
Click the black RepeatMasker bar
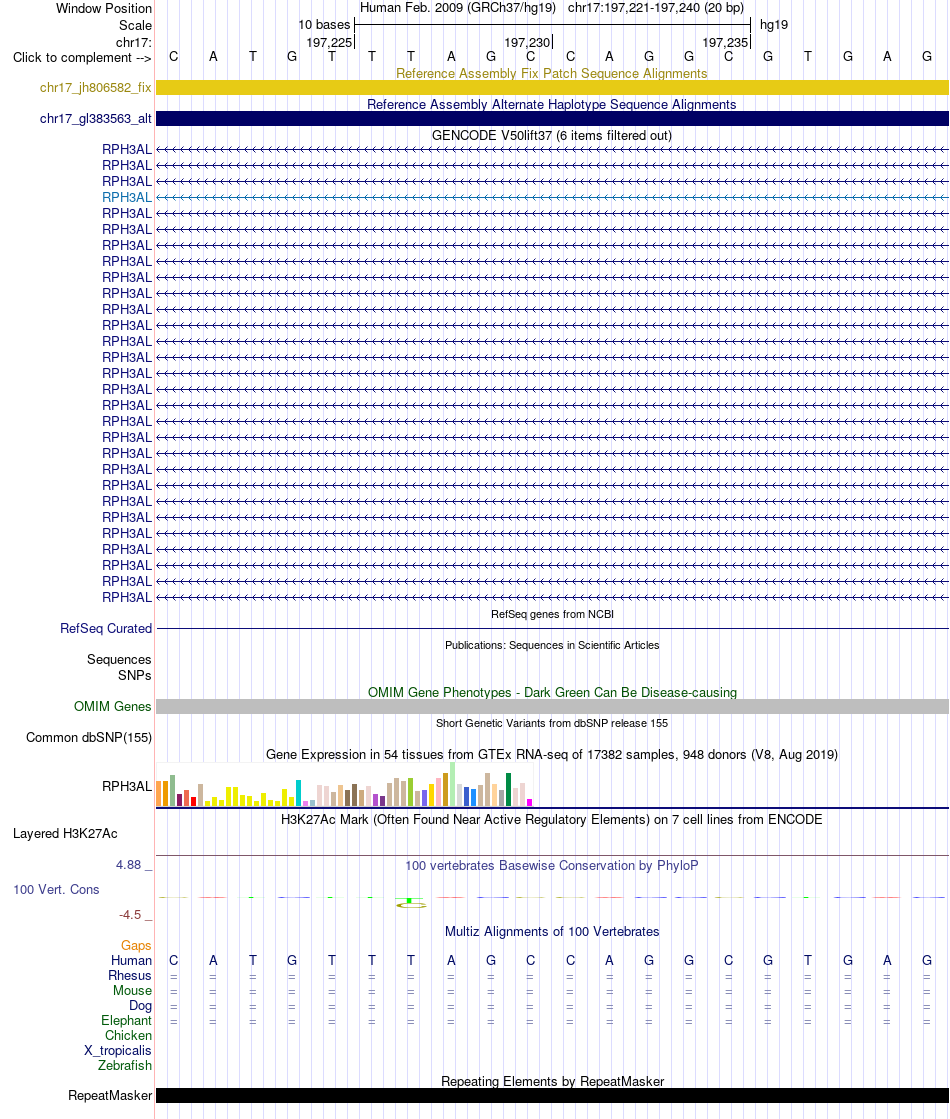click(552, 1095)
